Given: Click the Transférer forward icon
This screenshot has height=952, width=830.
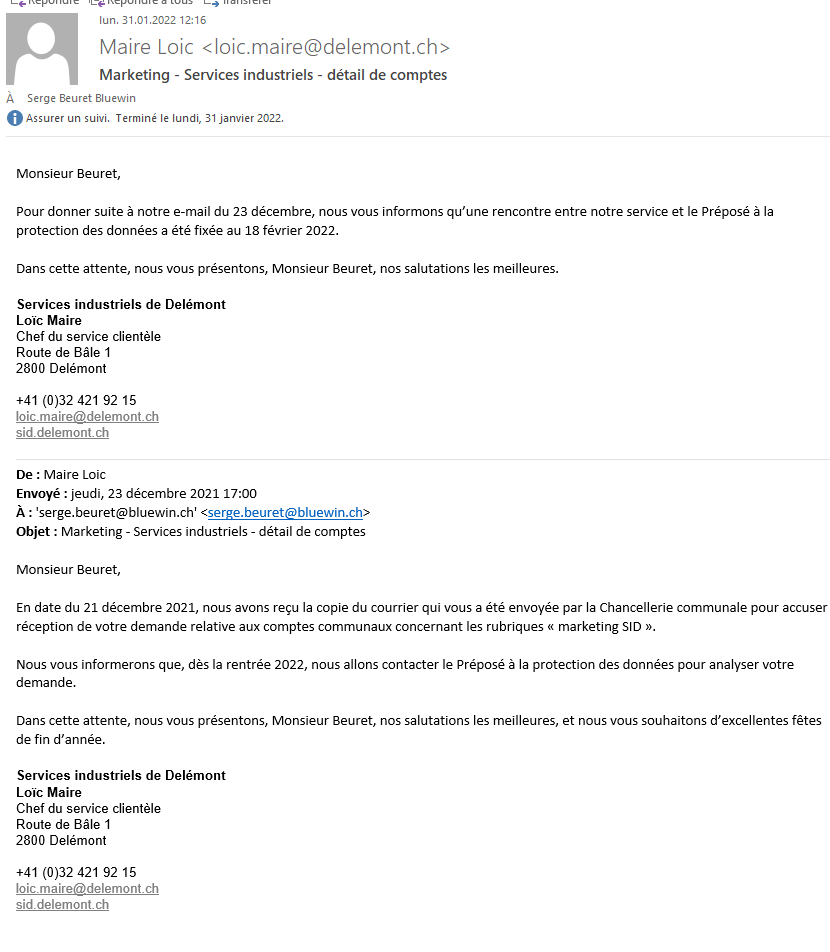Looking at the screenshot, I should click(x=211, y=3).
